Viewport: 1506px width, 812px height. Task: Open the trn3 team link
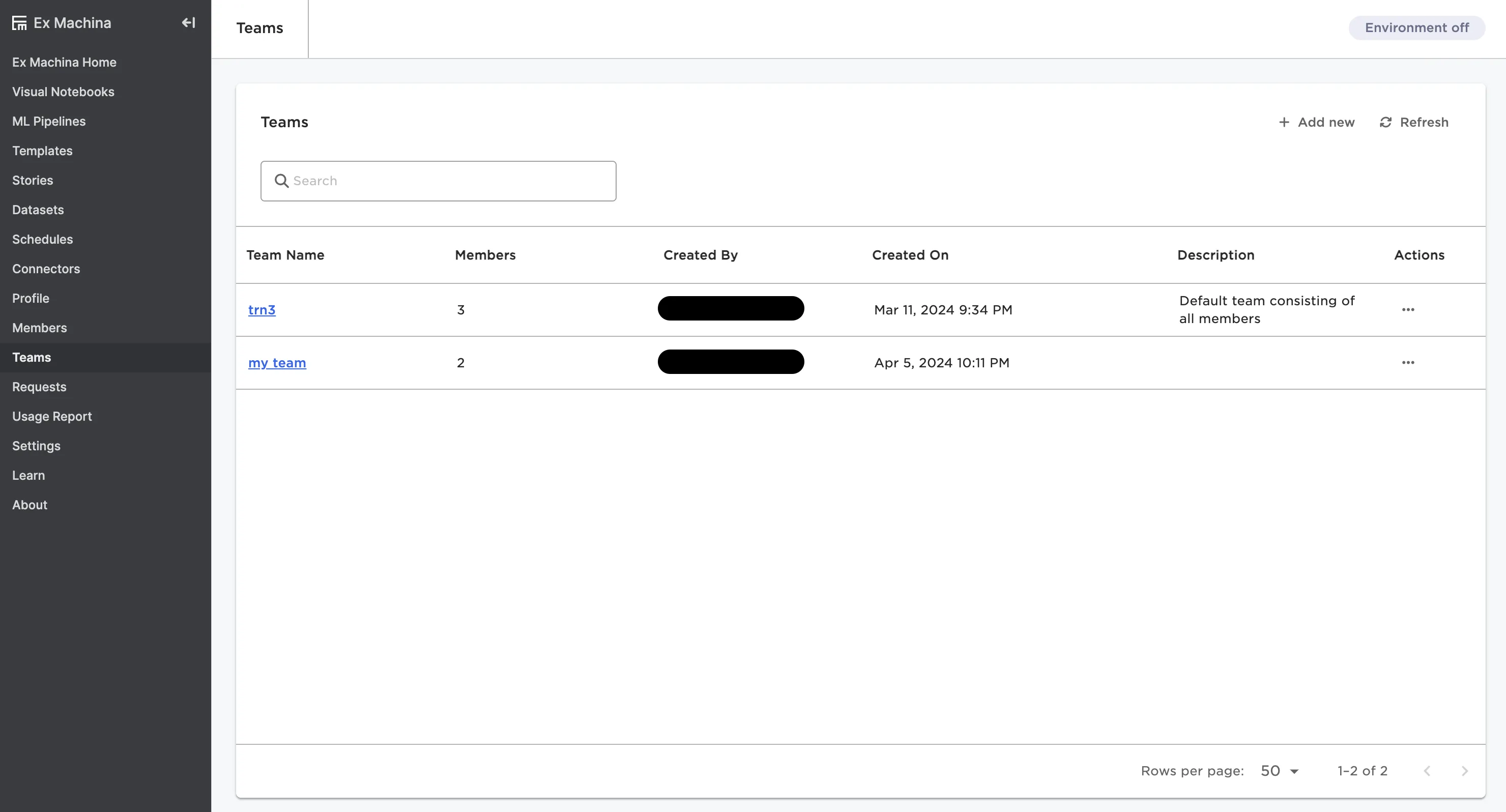(262, 310)
